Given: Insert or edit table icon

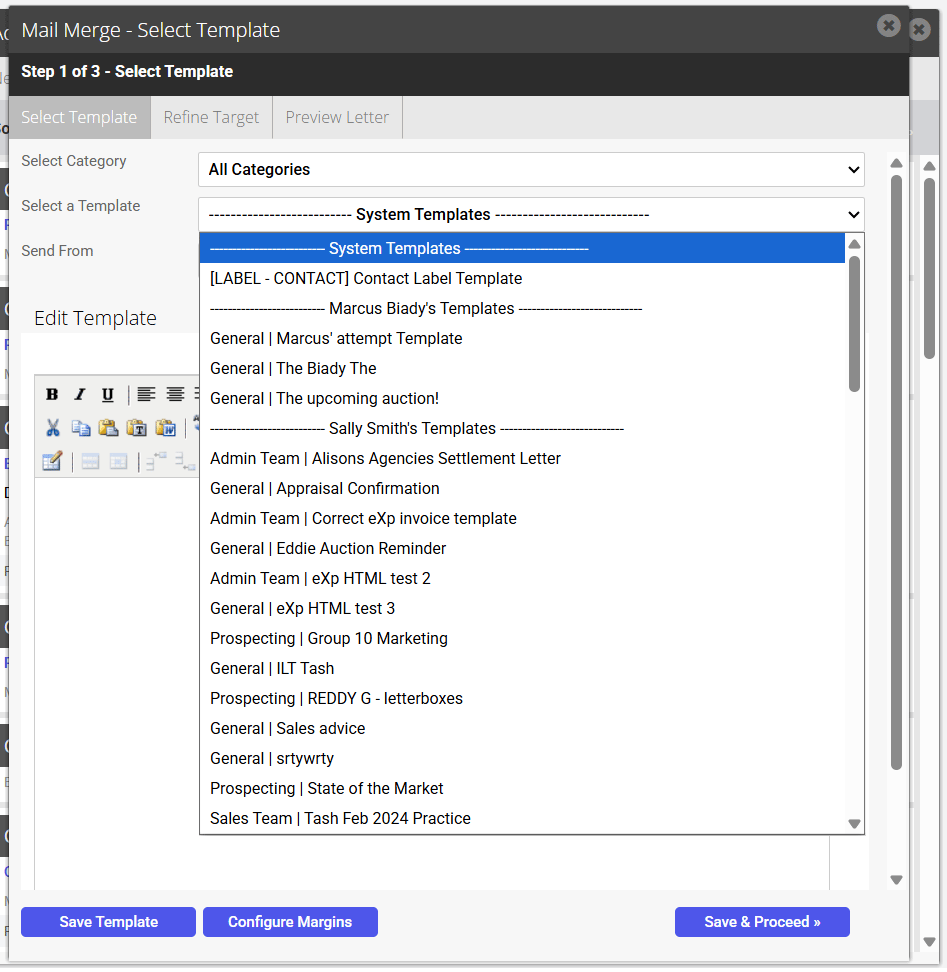Looking at the screenshot, I should coord(52,461).
